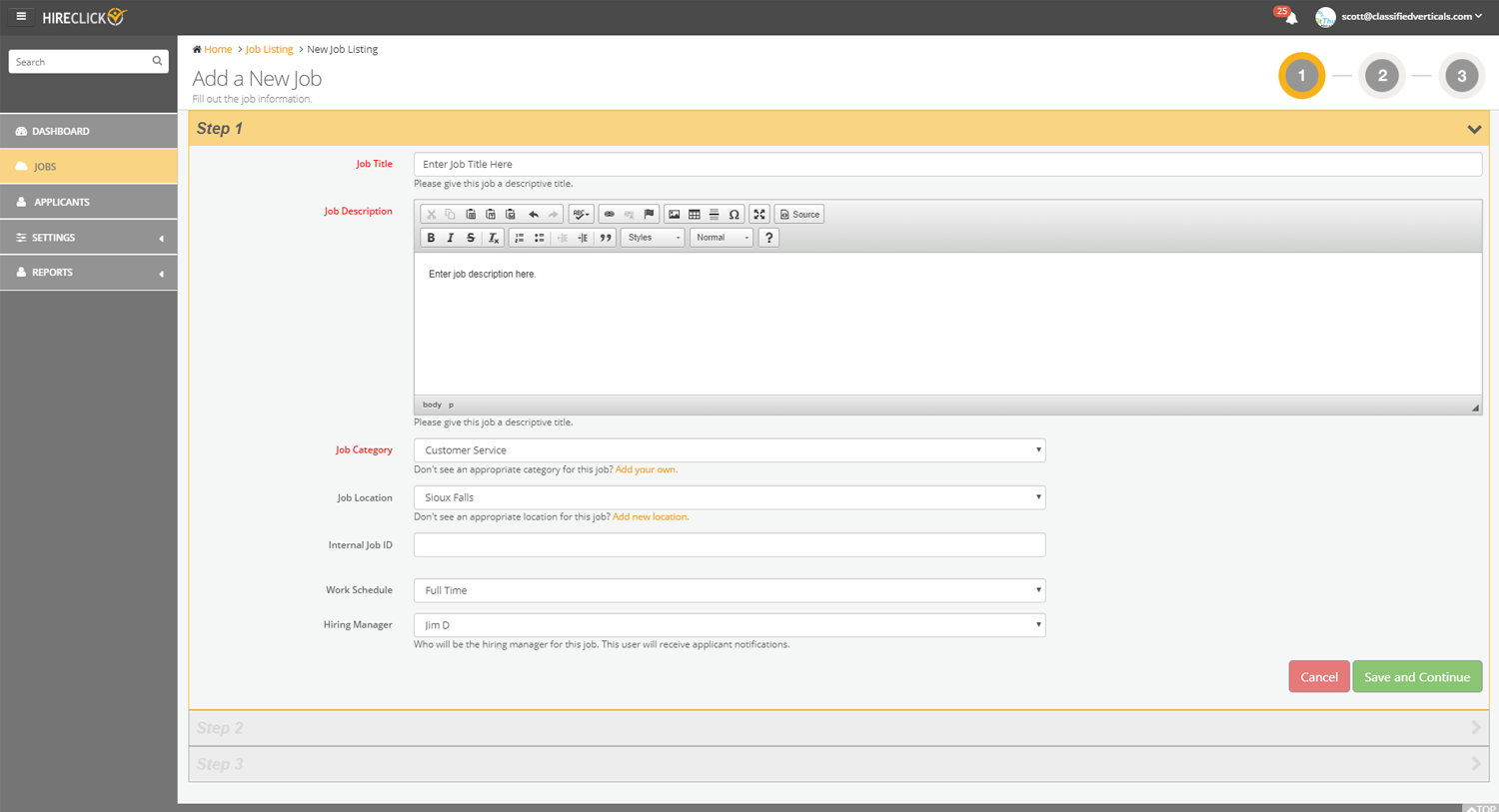
Task: Open the Styles dropdown in editor
Action: [x=653, y=238]
